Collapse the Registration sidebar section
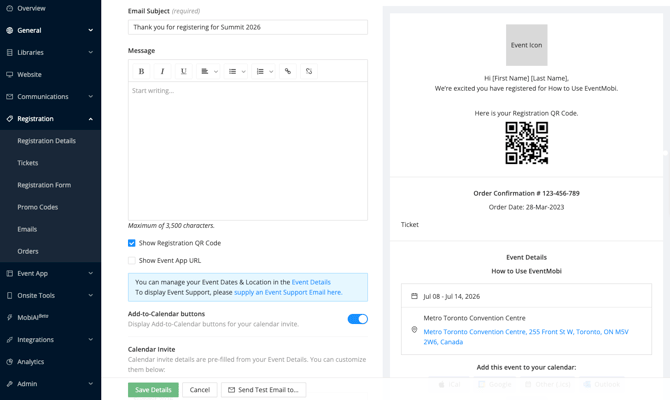The image size is (670, 400). [x=90, y=119]
